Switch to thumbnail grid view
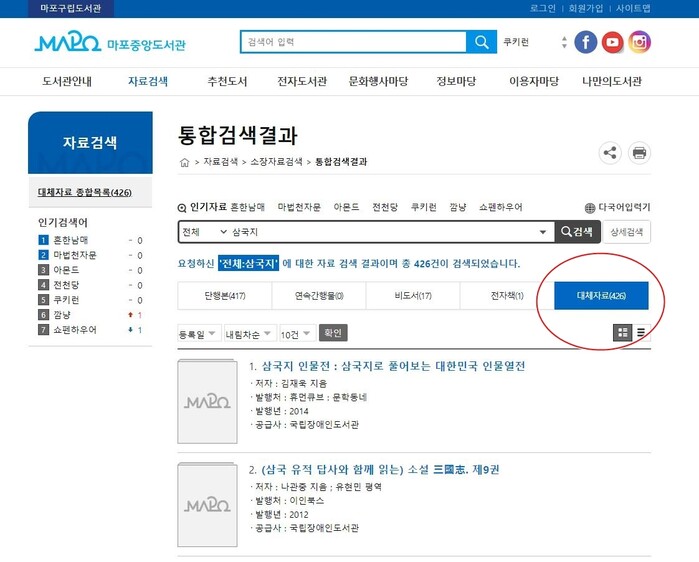The height and width of the screenshot is (562, 699). pos(623,333)
